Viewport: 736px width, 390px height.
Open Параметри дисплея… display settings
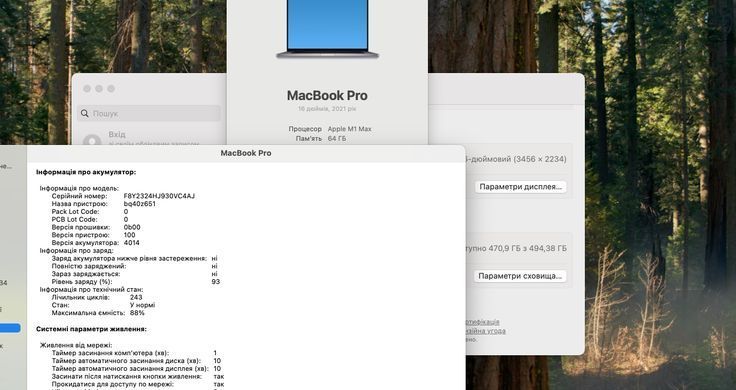pos(521,187)
